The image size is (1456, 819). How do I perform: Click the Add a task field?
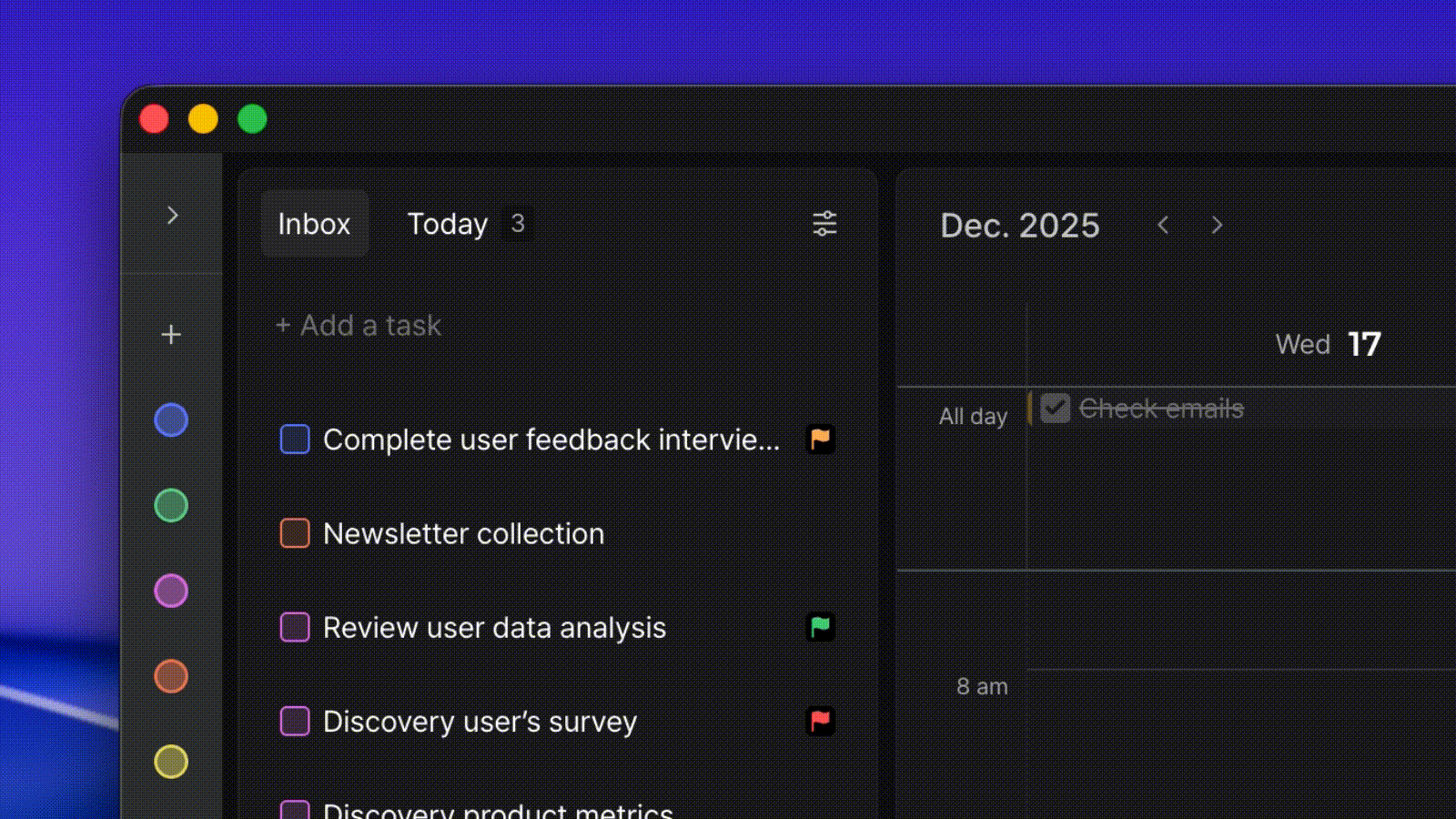tap(358, 326)
